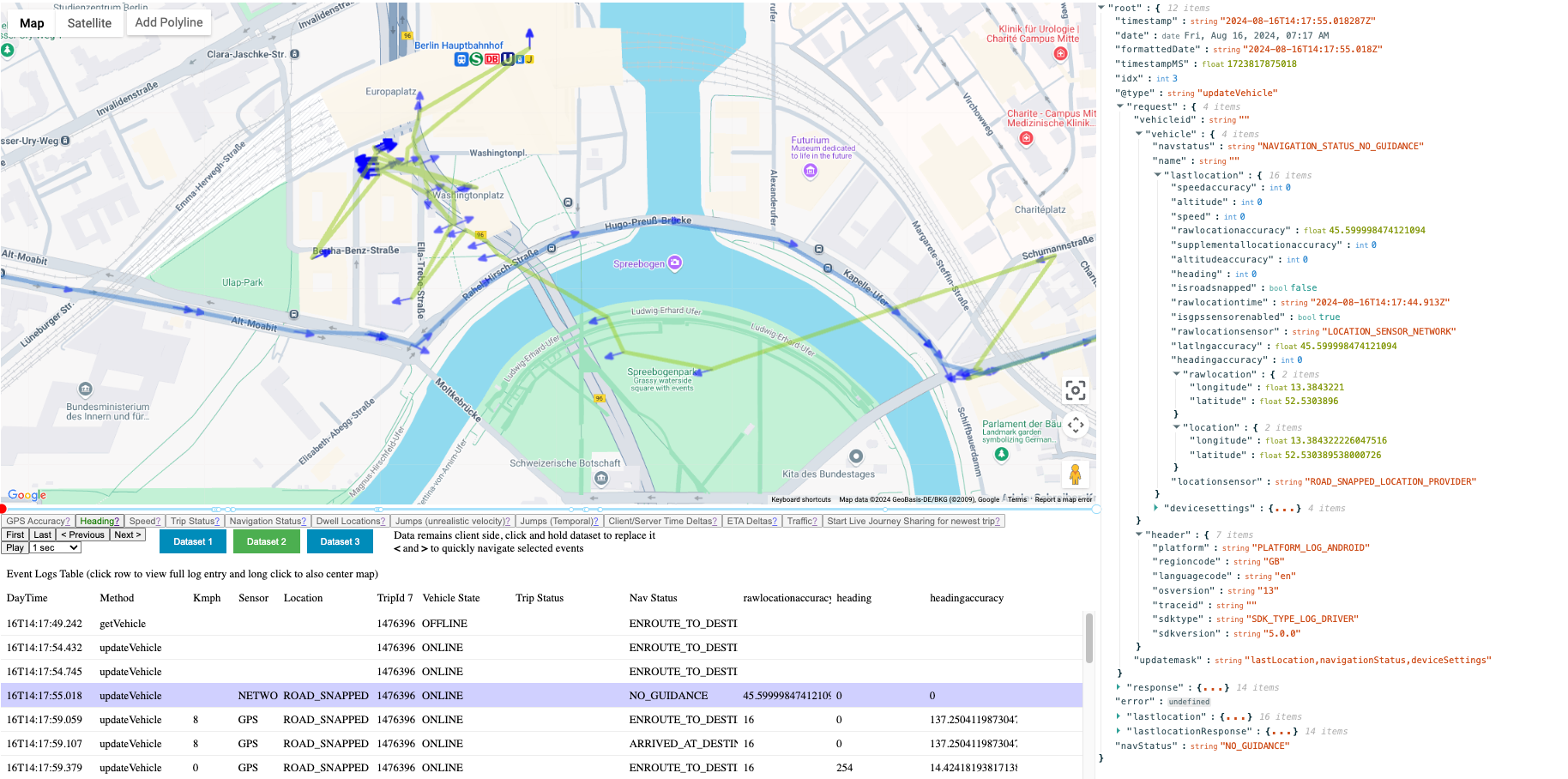This screenshot has height=779, width=1568.
Task: Click the Bundesministerium des Innern marker icon
Action: tap(85, 389)
